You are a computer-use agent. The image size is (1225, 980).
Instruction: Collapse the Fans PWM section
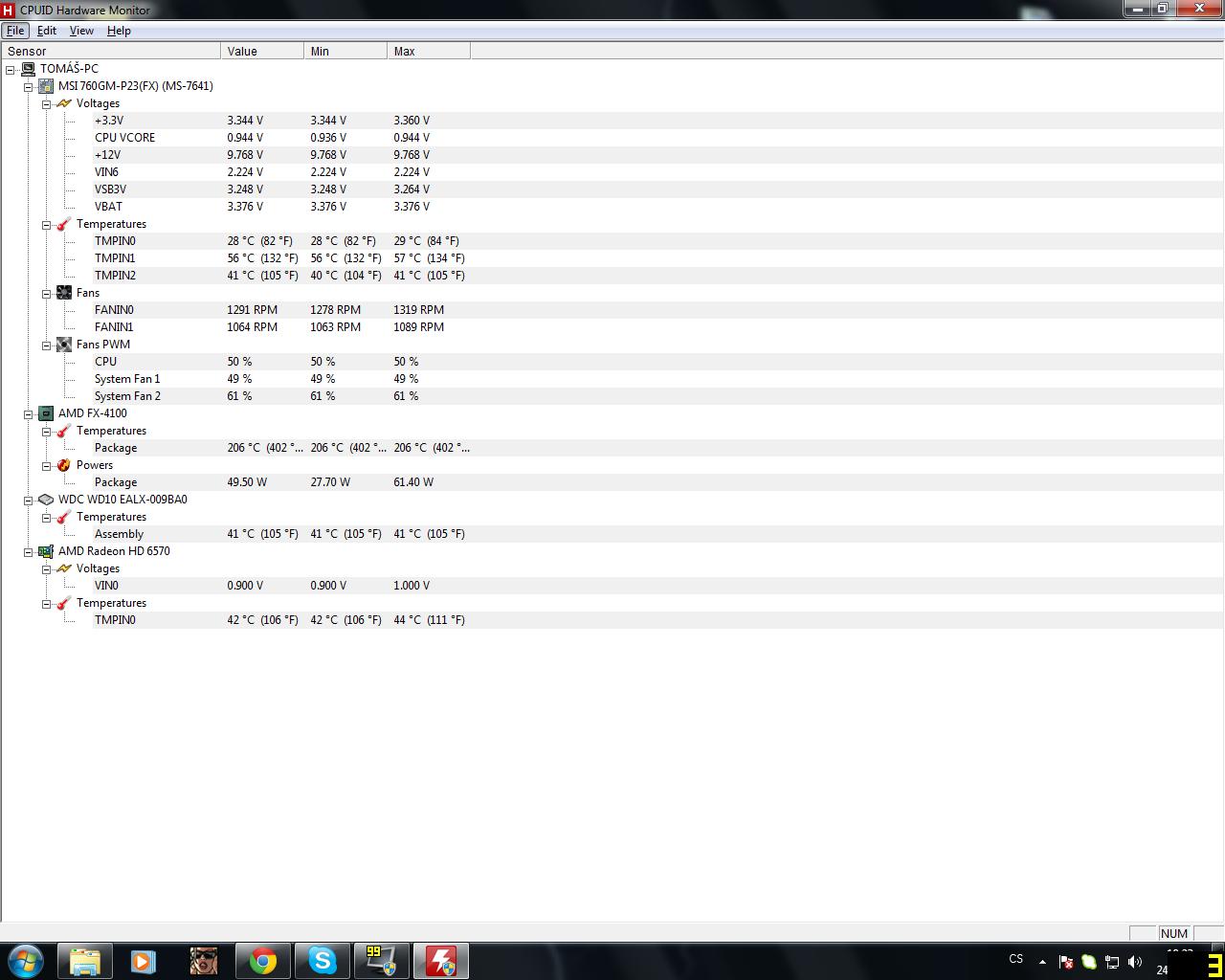[x=46, y=345]
